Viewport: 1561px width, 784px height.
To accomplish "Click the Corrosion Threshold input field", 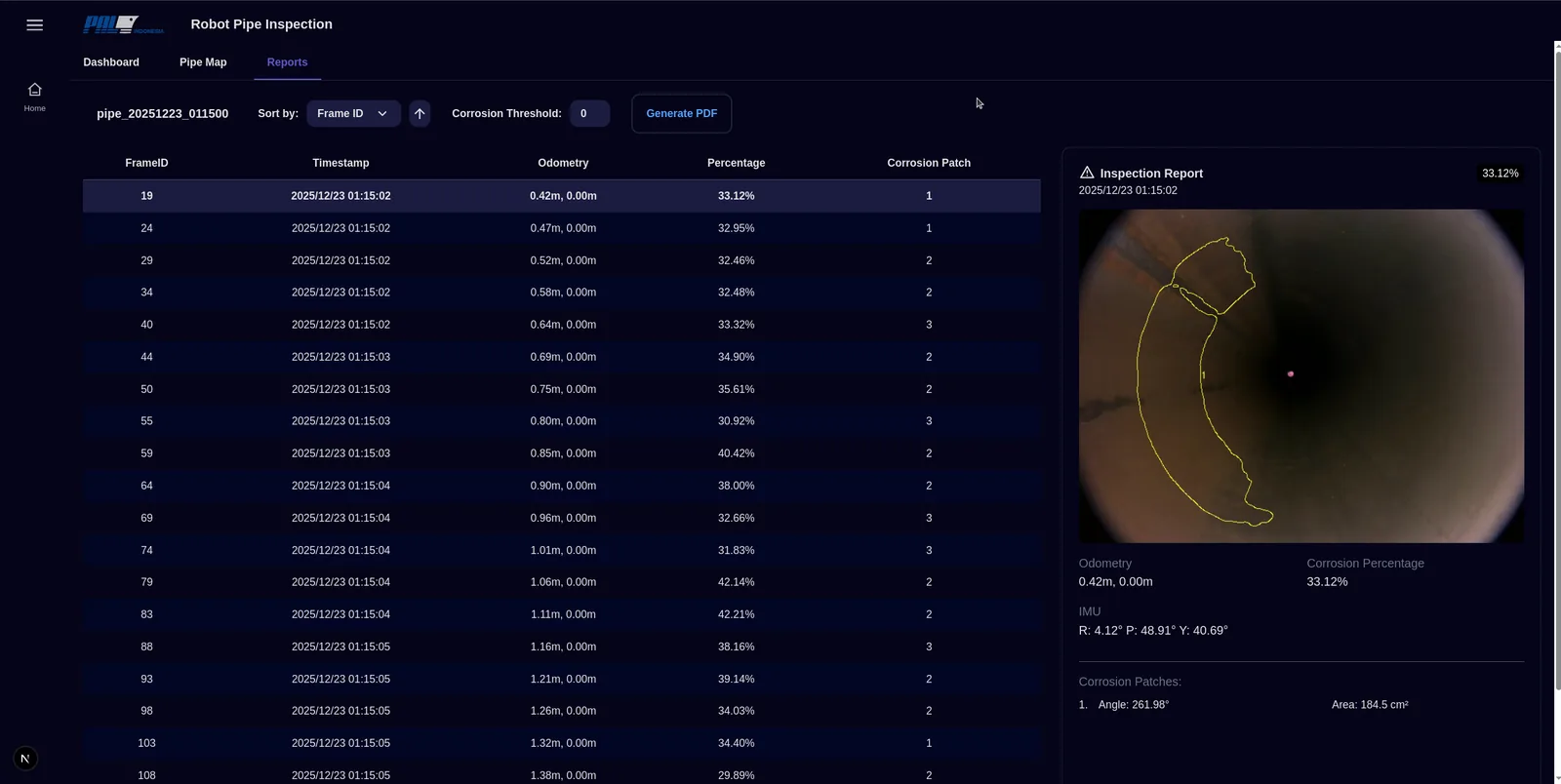I will tap(588, 114).
